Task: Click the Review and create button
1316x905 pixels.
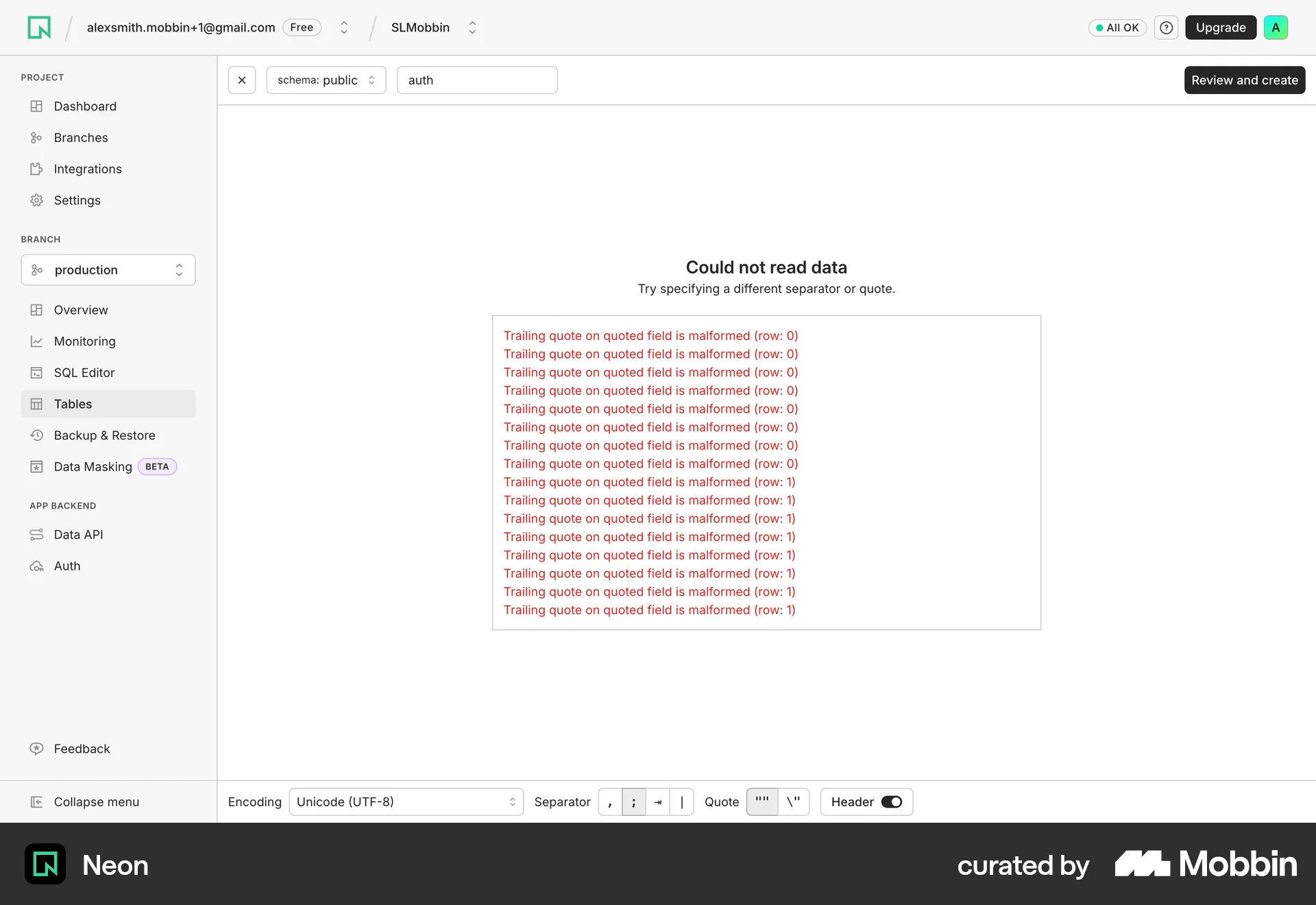Action: pos(1245,80)
